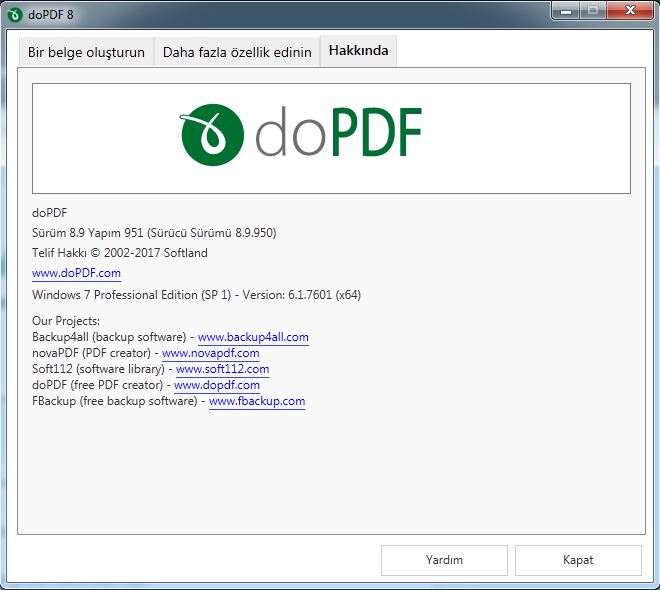Click the 'Telif Hakkı © 2002-2017 Softland' line

coord(120,253)
